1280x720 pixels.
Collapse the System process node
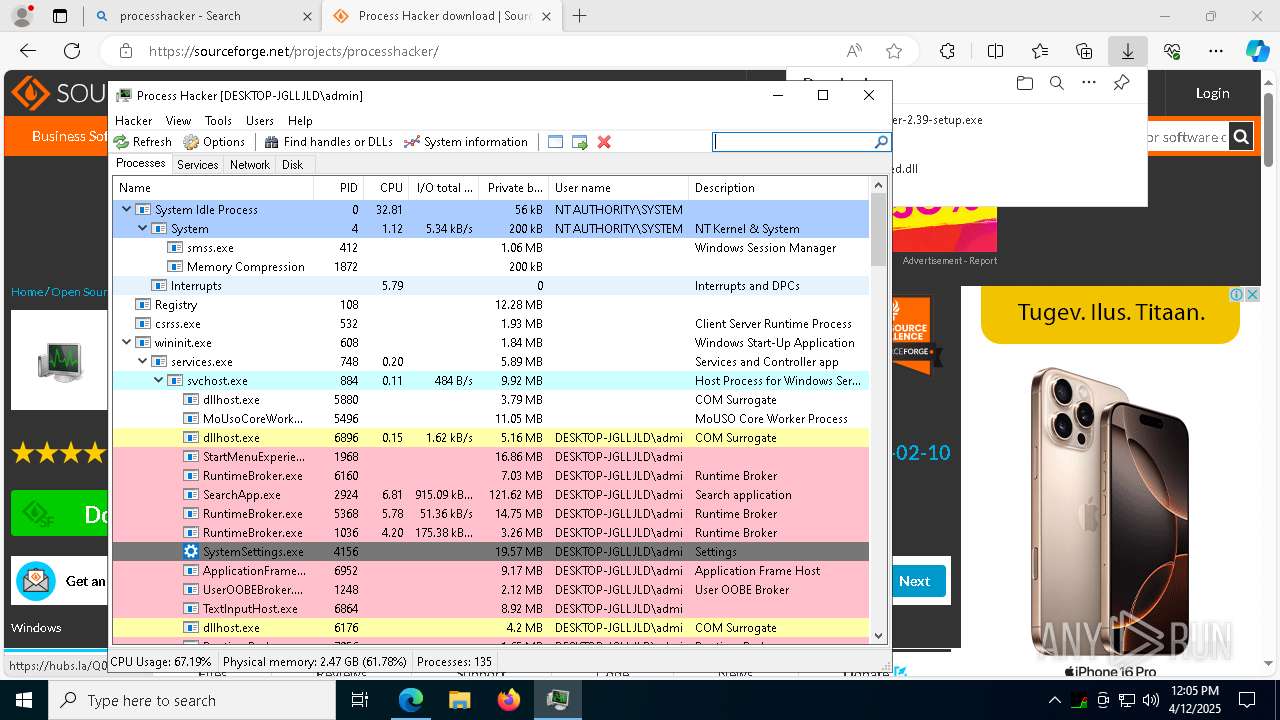143,229
